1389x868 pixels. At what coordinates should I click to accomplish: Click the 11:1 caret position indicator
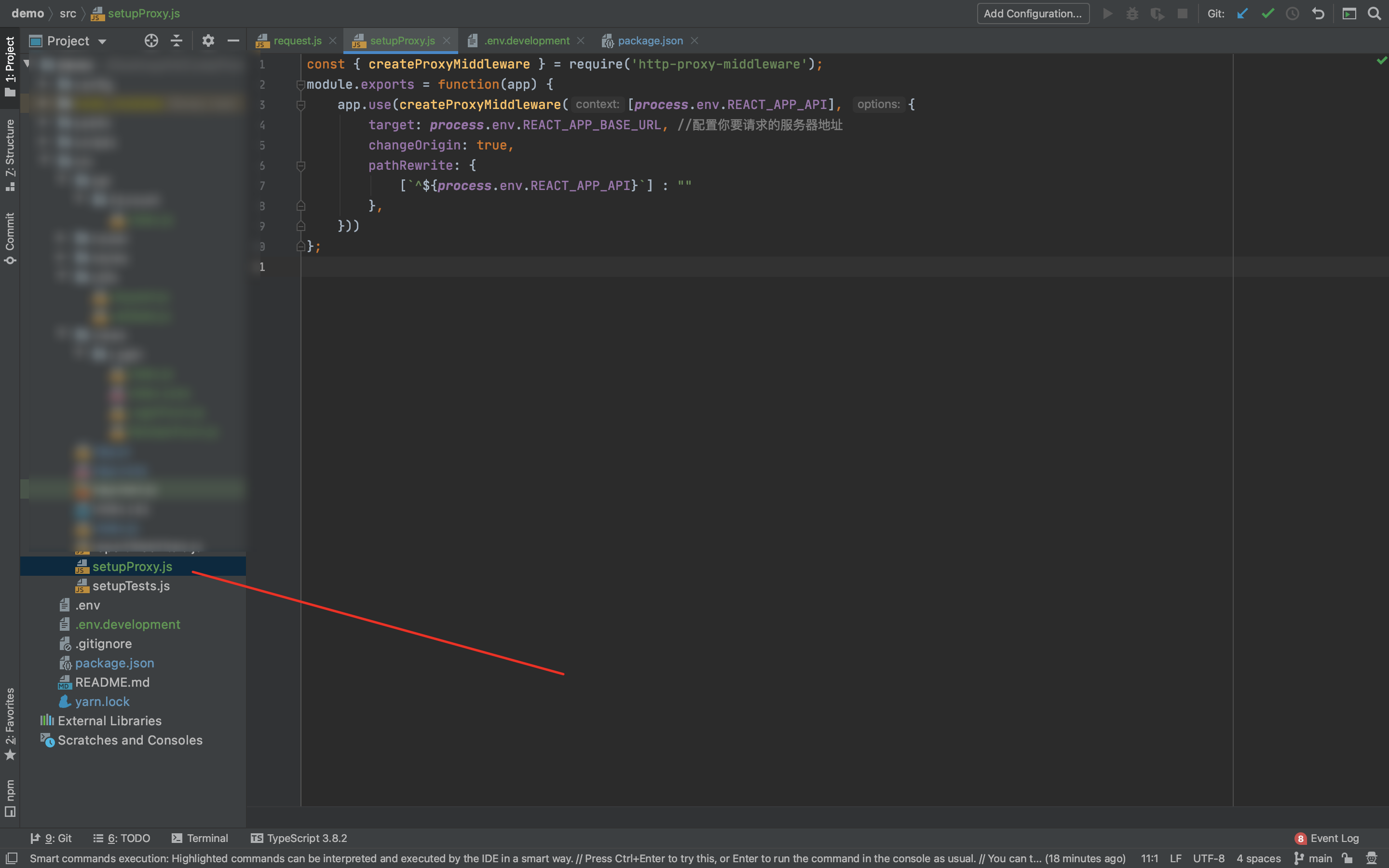(x=1149, y=858)
